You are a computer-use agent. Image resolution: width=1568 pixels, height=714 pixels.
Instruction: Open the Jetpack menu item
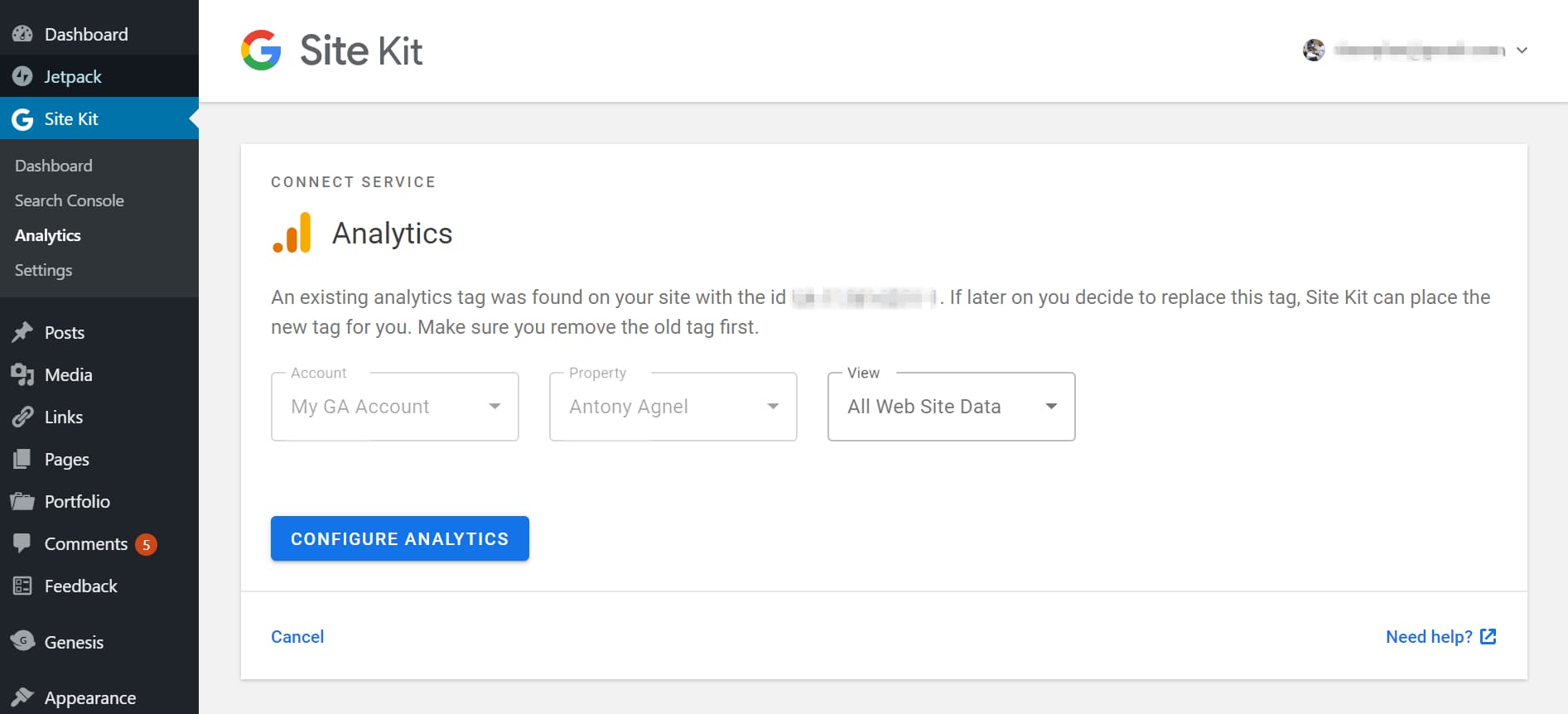99,76
